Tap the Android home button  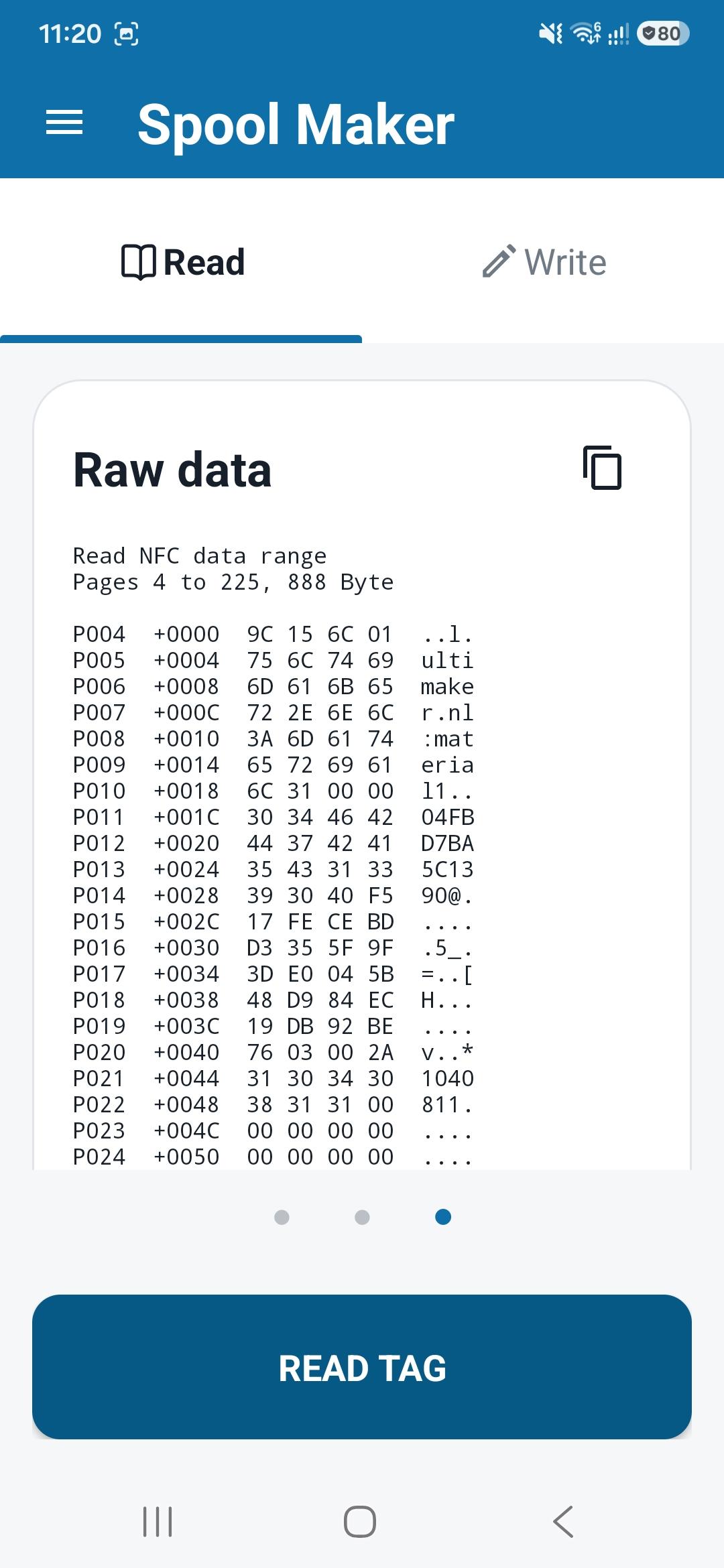[x=360, y=1521]
